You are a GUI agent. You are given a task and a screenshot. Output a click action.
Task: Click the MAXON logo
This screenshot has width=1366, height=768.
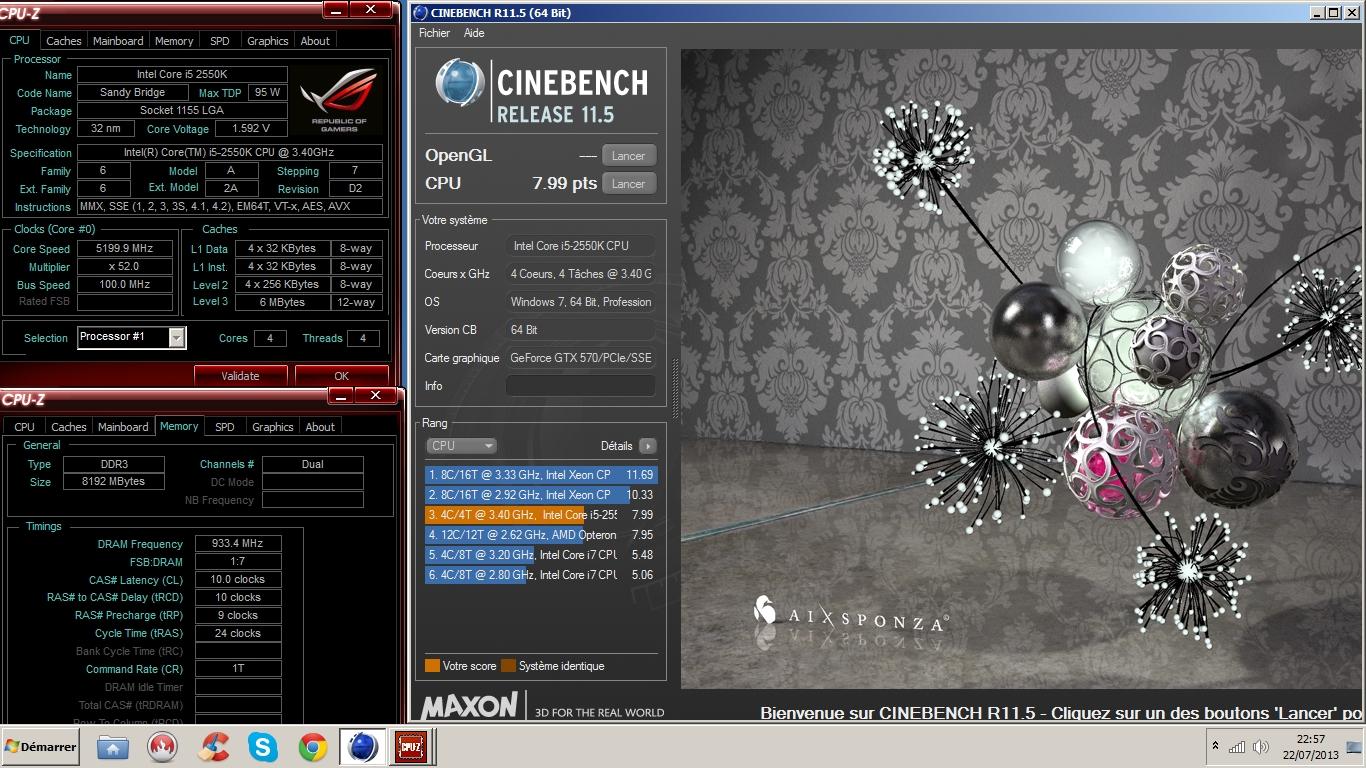coord(470,705)
